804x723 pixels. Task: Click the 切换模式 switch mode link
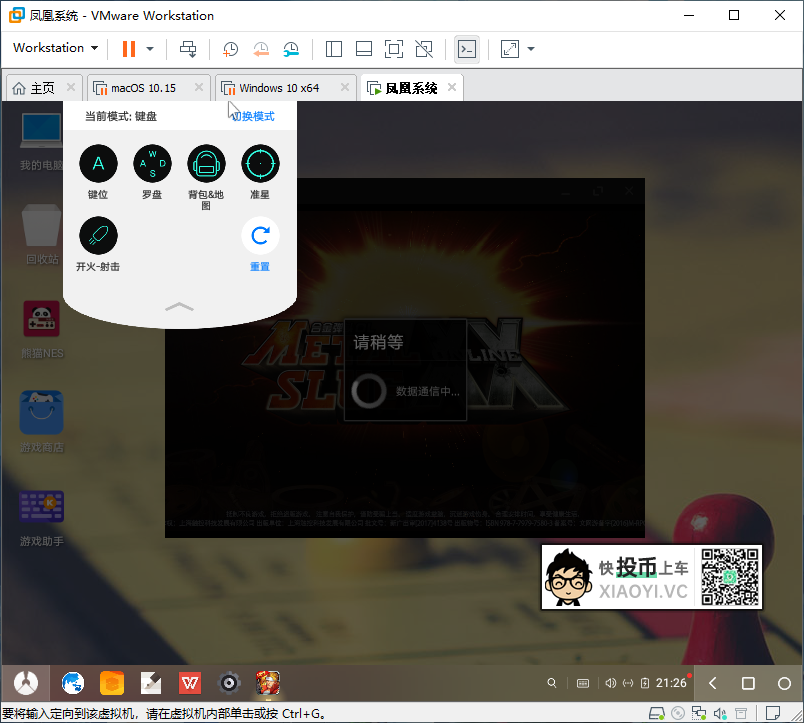[253, 116]
